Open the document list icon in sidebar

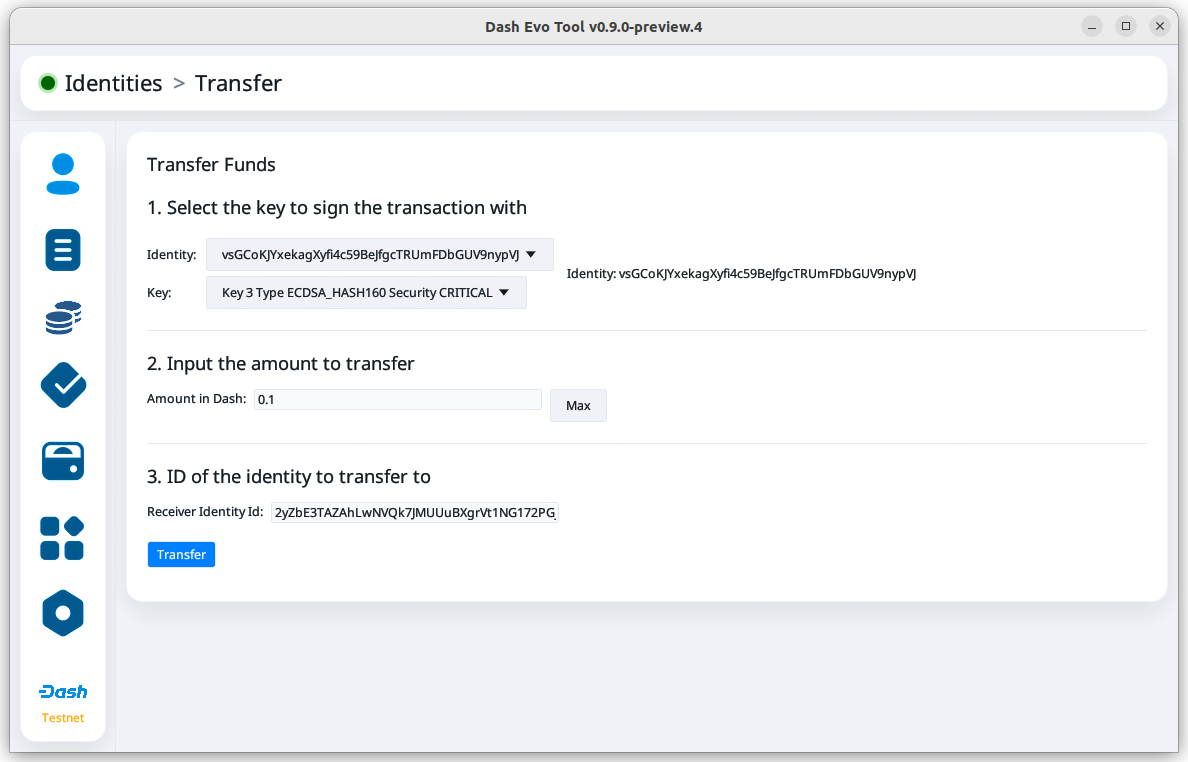click(x=63, y=249)
